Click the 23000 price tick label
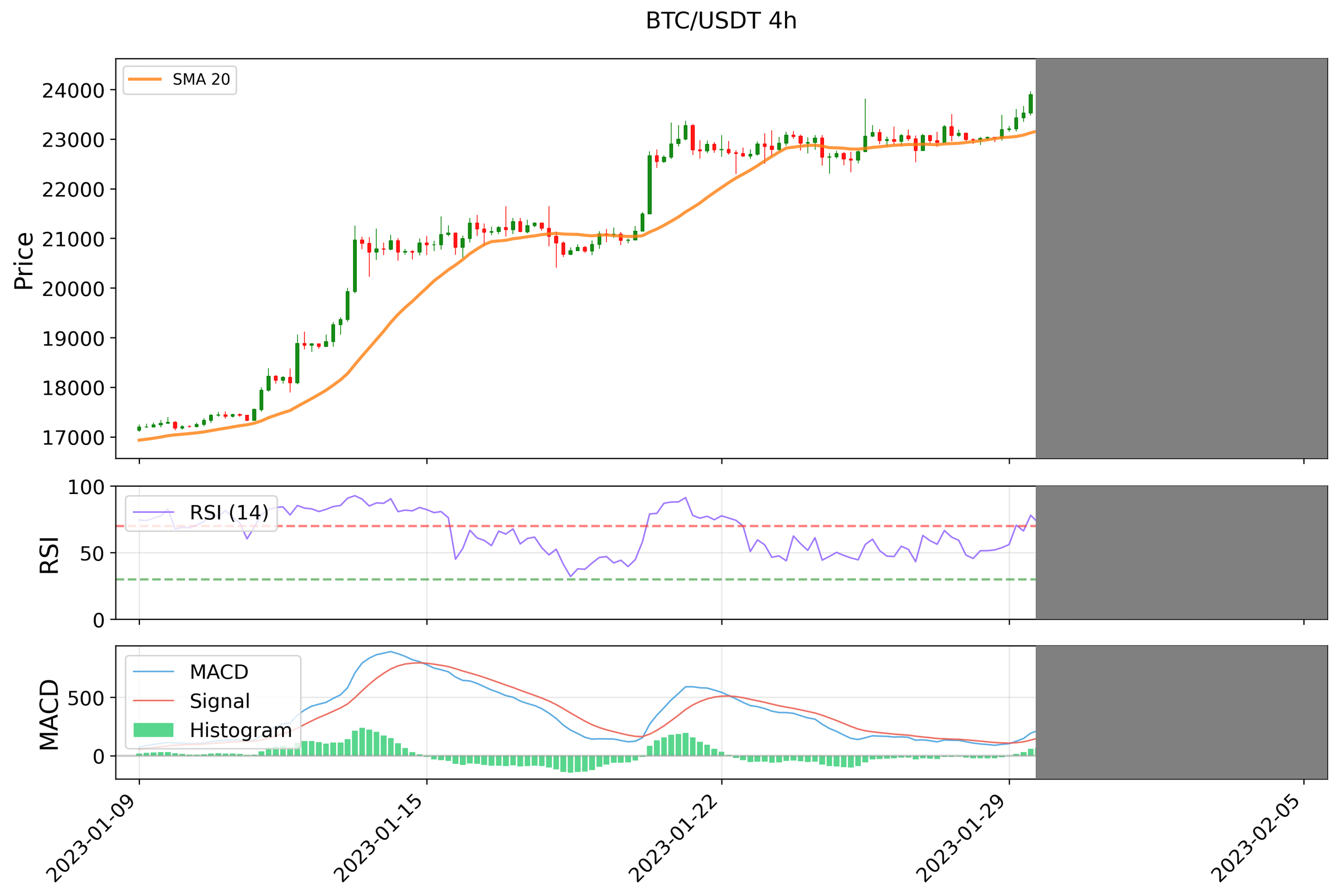Screen dimensions: 1338x896 (x=74, y=140)
